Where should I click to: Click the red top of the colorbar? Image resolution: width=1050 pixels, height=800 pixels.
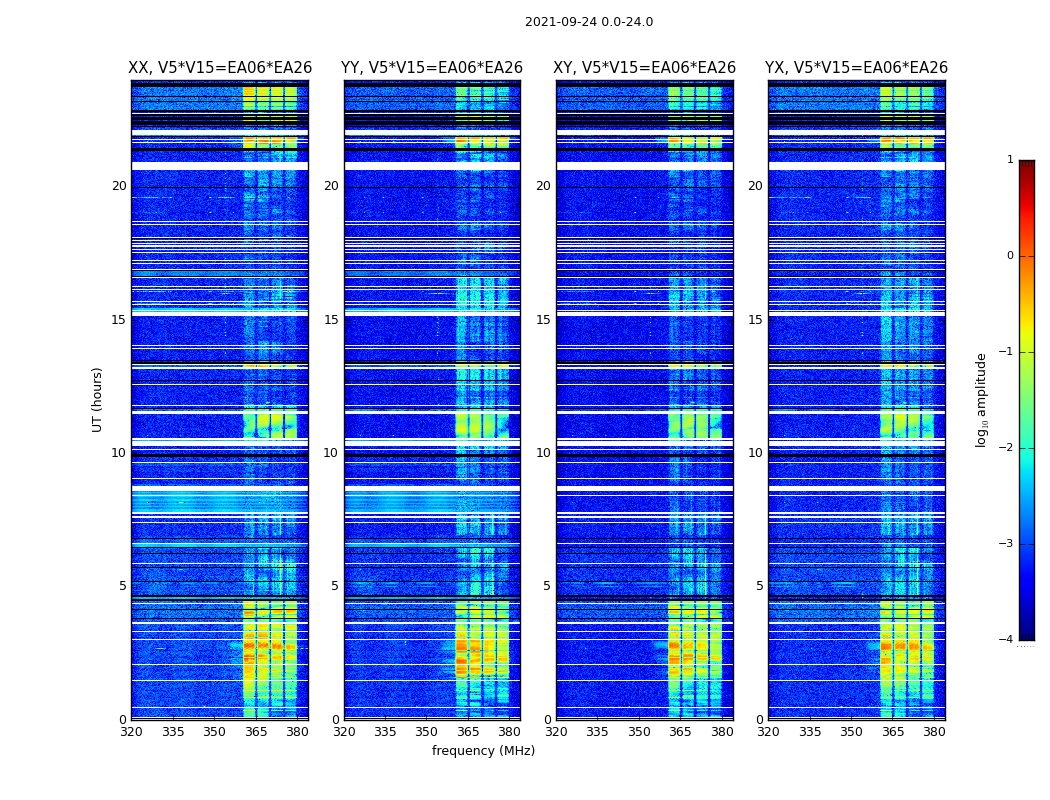(1027, 167)
